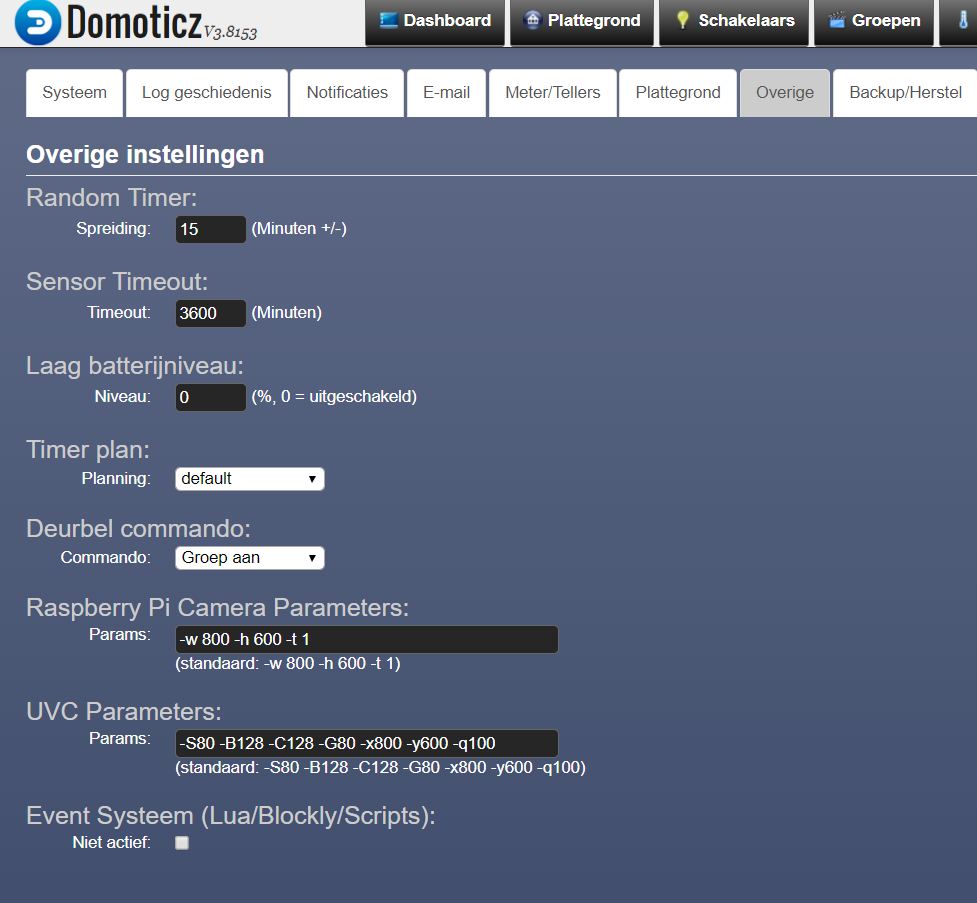The image size is (977, 903).
Task: Click the Dashboard monitor icon
Action: [389, 20]
